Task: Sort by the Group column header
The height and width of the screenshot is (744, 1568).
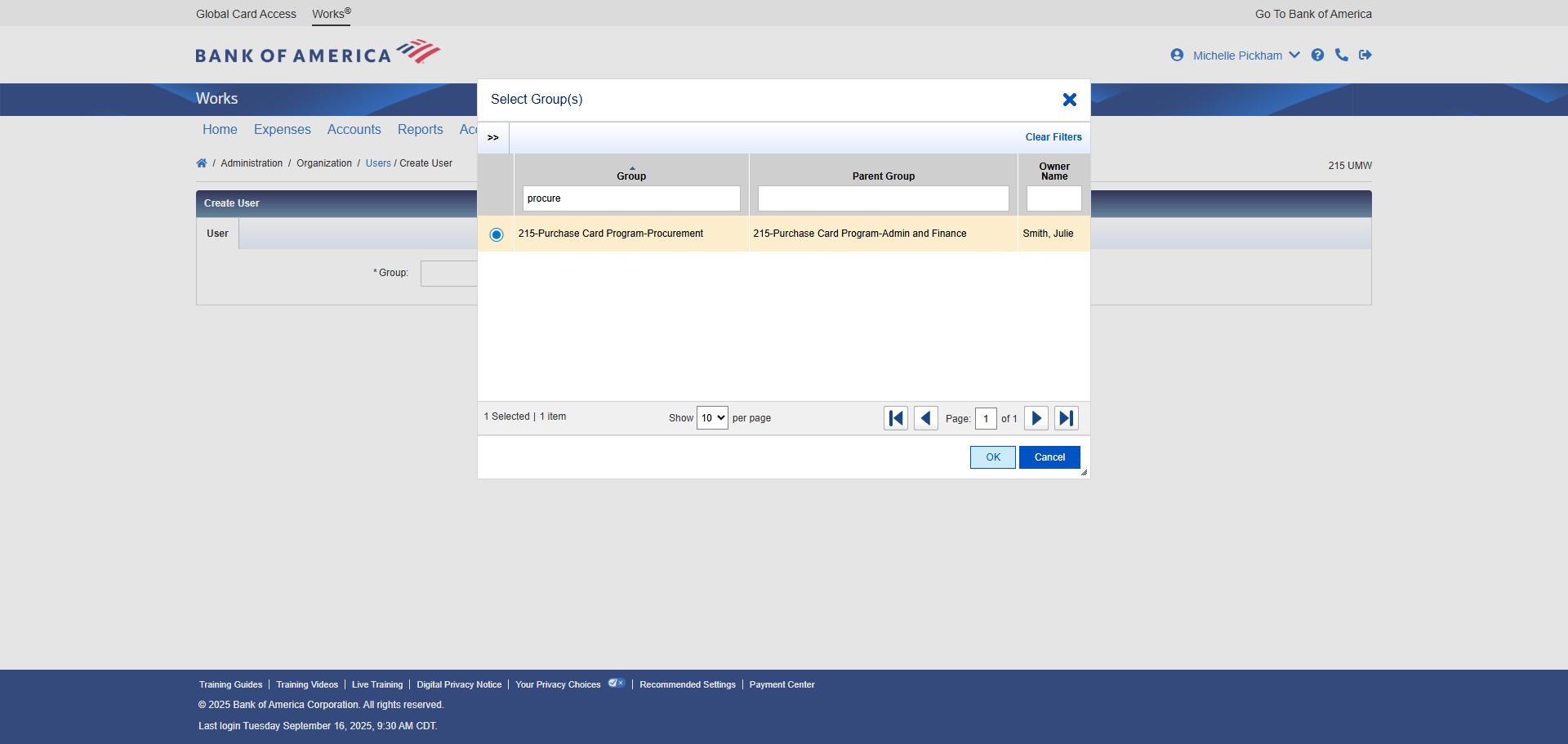Action: coord(631,176)
